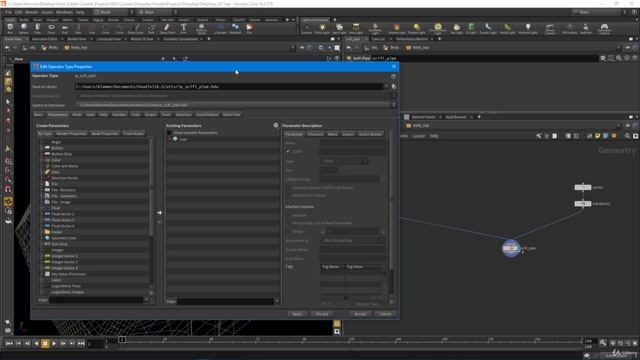
Task: Select the Metaball shelf tool
Action: click(x=235, y=28)
